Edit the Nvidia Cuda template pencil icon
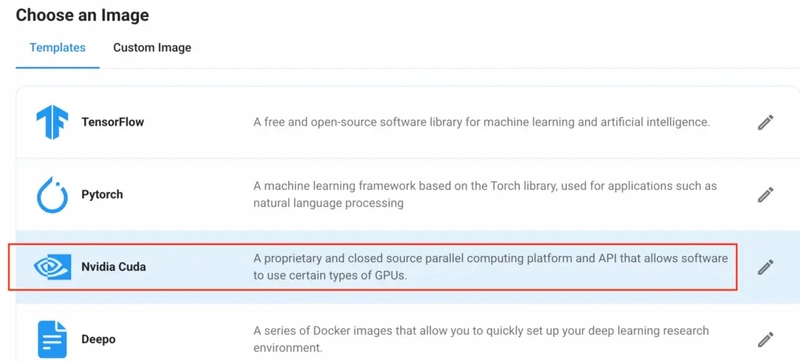 tap(765, 267)
